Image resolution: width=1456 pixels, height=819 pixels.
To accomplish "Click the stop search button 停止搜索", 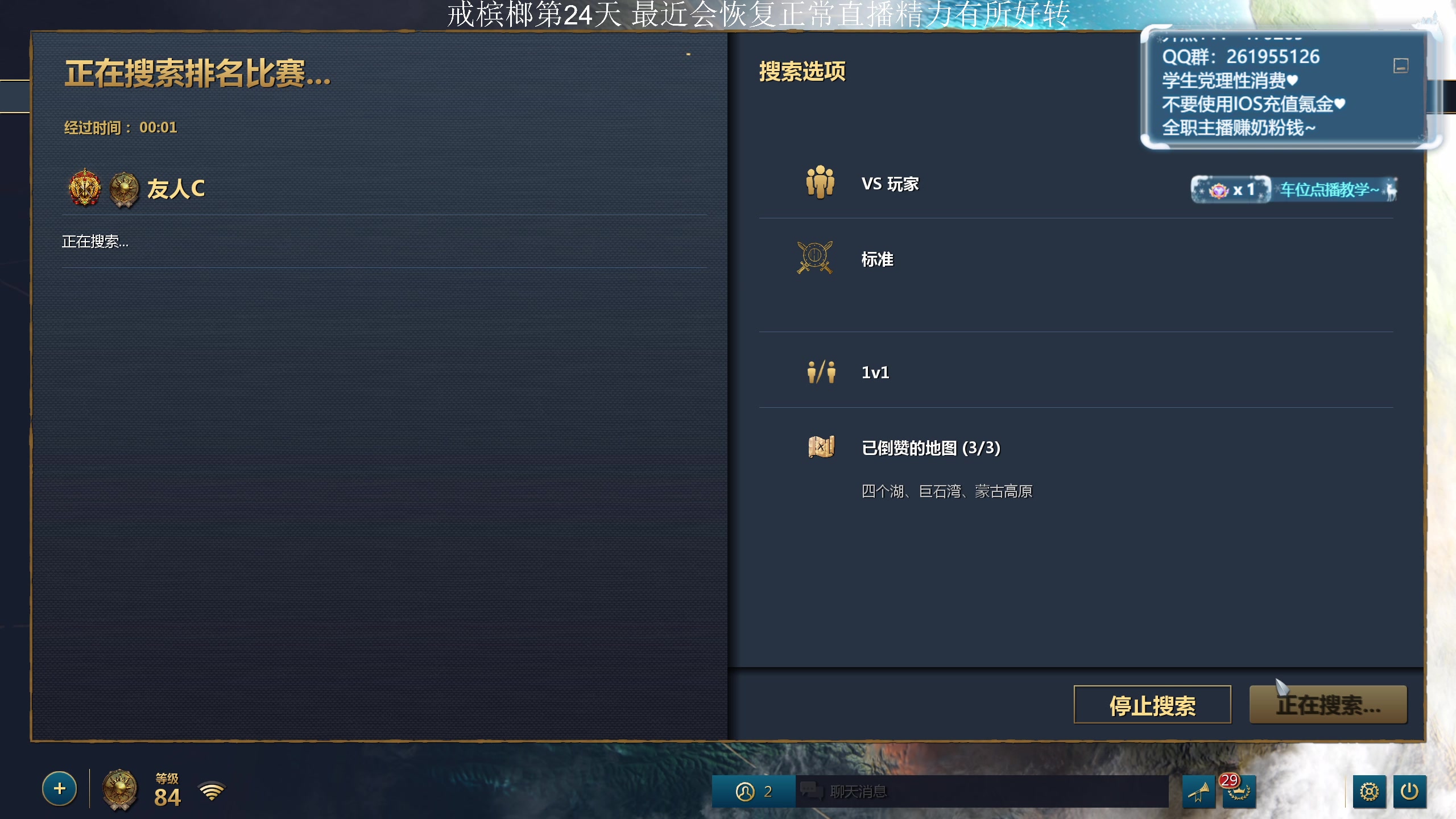I will coord(1152,705).
